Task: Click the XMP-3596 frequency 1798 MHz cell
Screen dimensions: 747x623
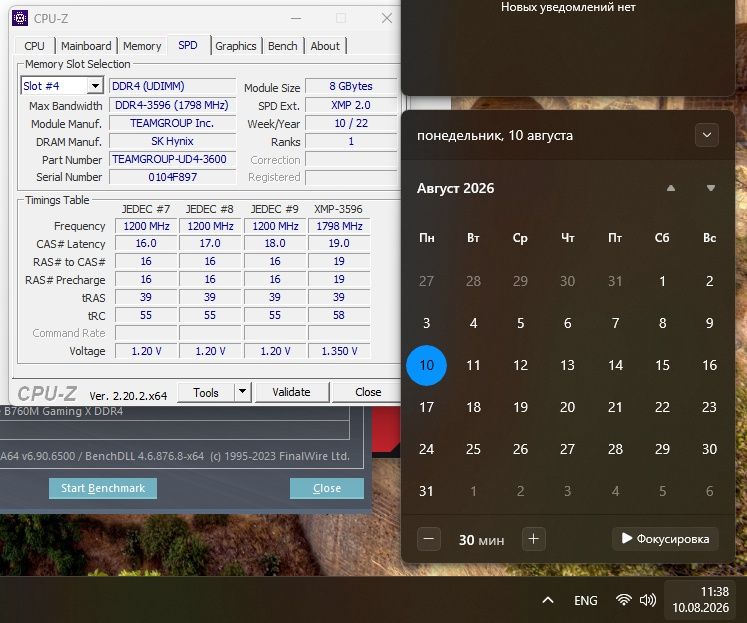Action: tap(339, 226)
